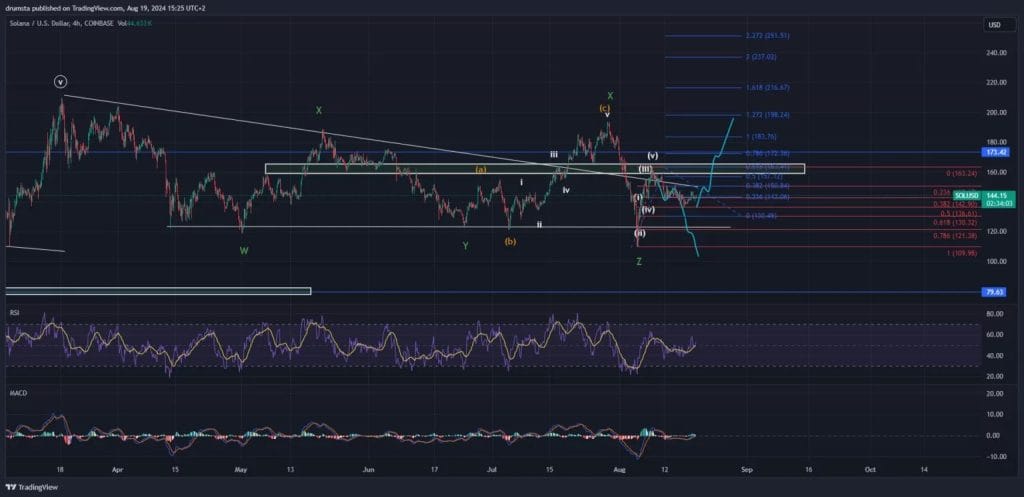Click the 200.00 value on price scale
Image resolution: width=1024 pixels, height=497 pixels.
[x=993, y=113]
